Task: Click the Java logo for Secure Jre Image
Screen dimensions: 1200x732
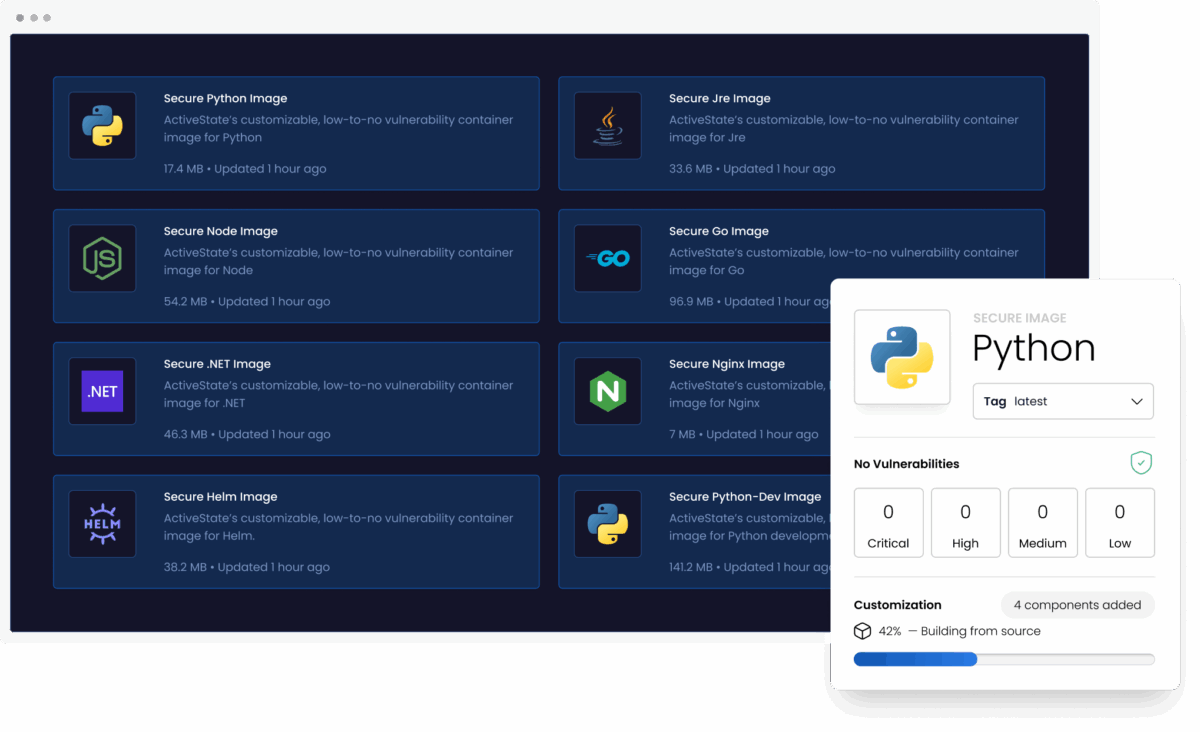Action: coord(607,126)
